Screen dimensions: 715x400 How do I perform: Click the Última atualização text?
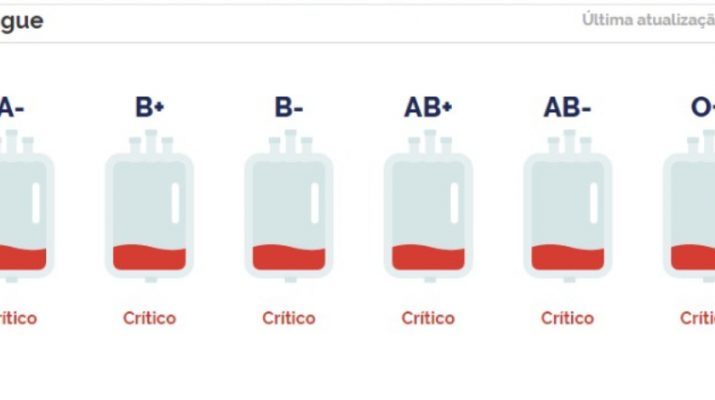pos(648,20)
